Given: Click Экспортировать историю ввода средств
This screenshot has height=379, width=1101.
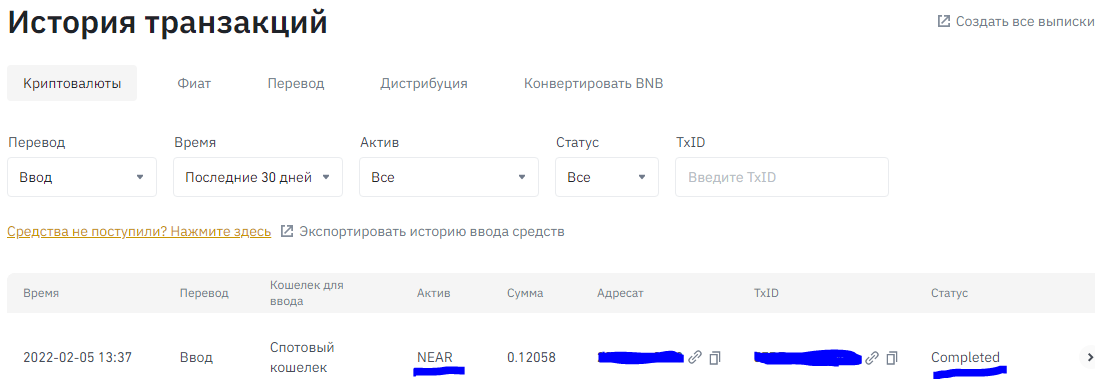Looking at the screenshot, I should [x=432, y=232].
